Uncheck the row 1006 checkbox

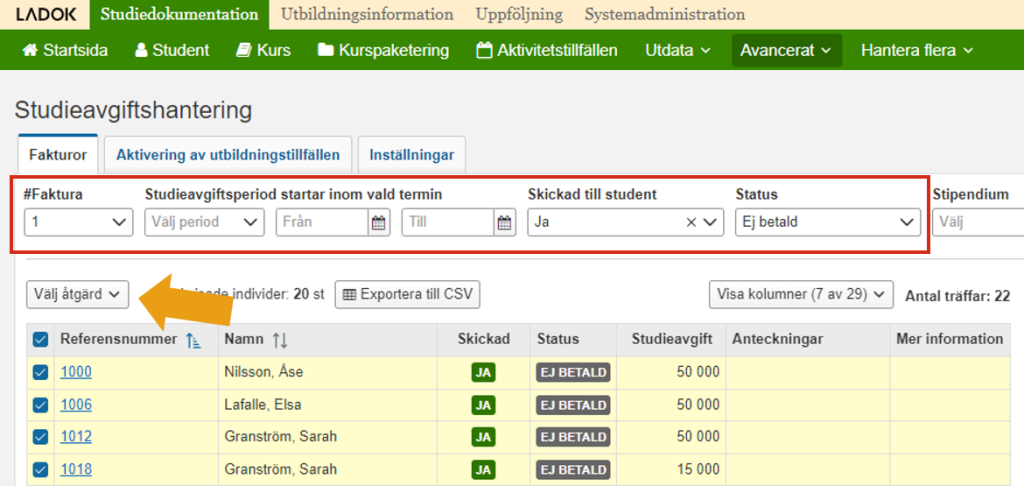(x=40, y=405)
